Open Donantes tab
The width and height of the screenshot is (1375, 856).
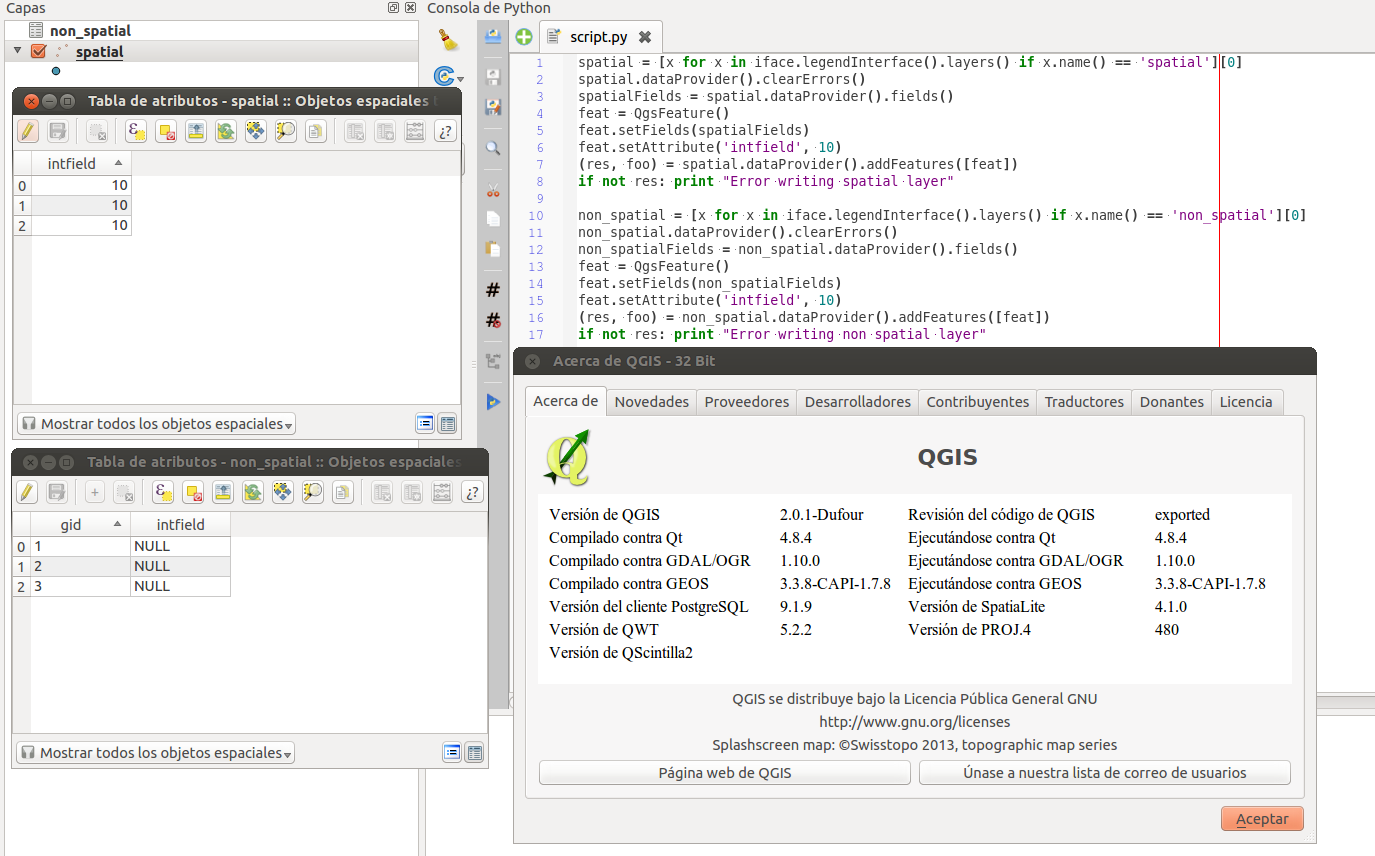pyautogui.click(x=1172, y=402)
